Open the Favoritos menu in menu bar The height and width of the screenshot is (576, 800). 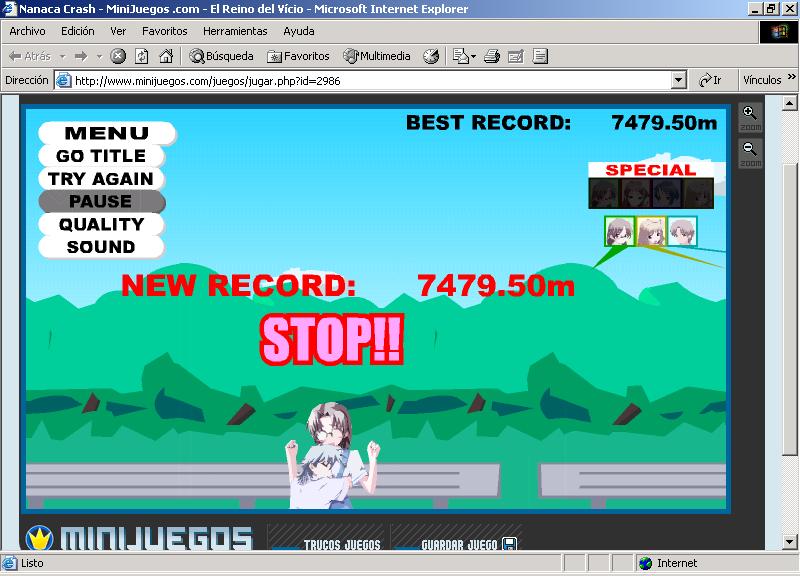165,31
